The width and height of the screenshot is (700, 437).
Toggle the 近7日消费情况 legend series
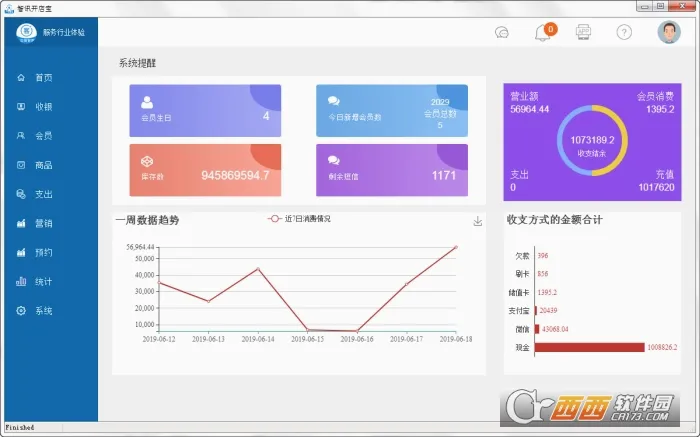tap(299, 219)
